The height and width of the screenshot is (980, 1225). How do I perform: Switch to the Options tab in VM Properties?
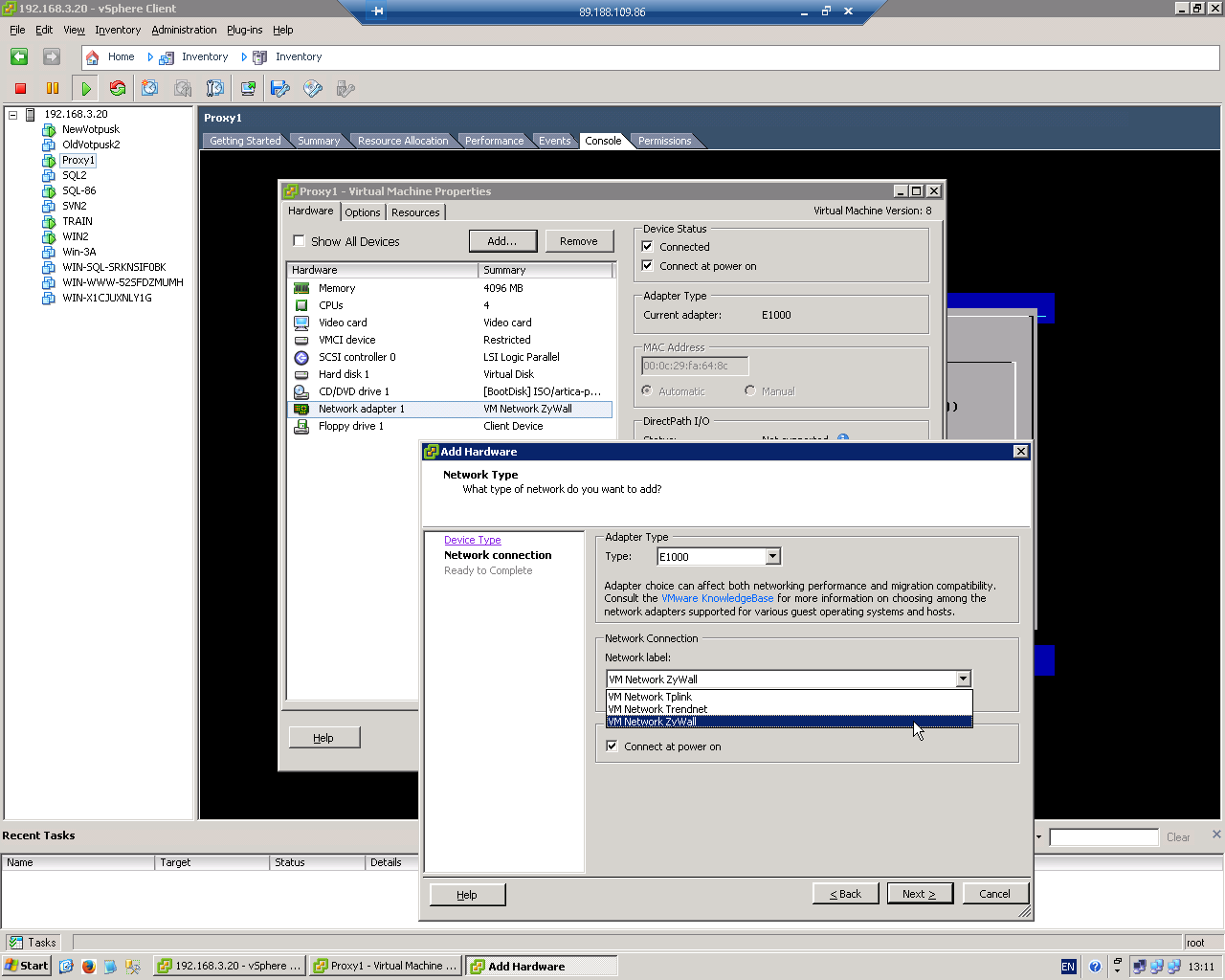click(x=363, y=212)
